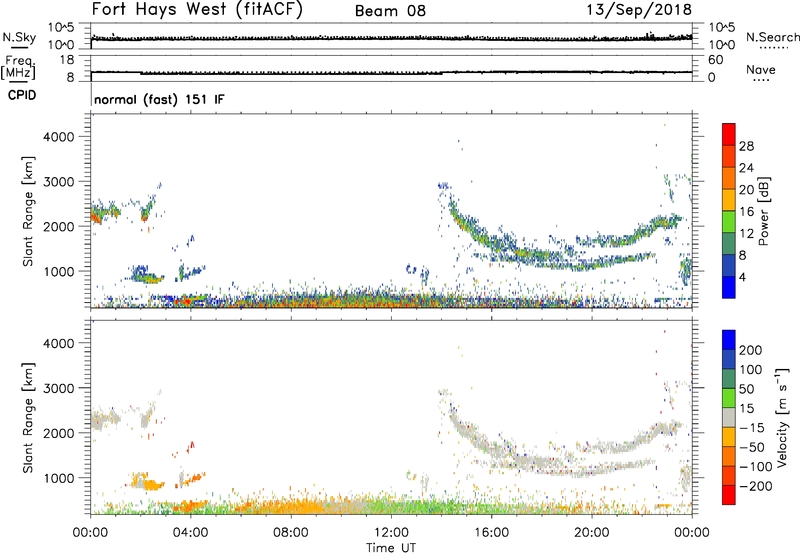Screen dimensions: 800x554
Task: Click "2000" on the velocity panel range axis
Action: click(59, 433)
